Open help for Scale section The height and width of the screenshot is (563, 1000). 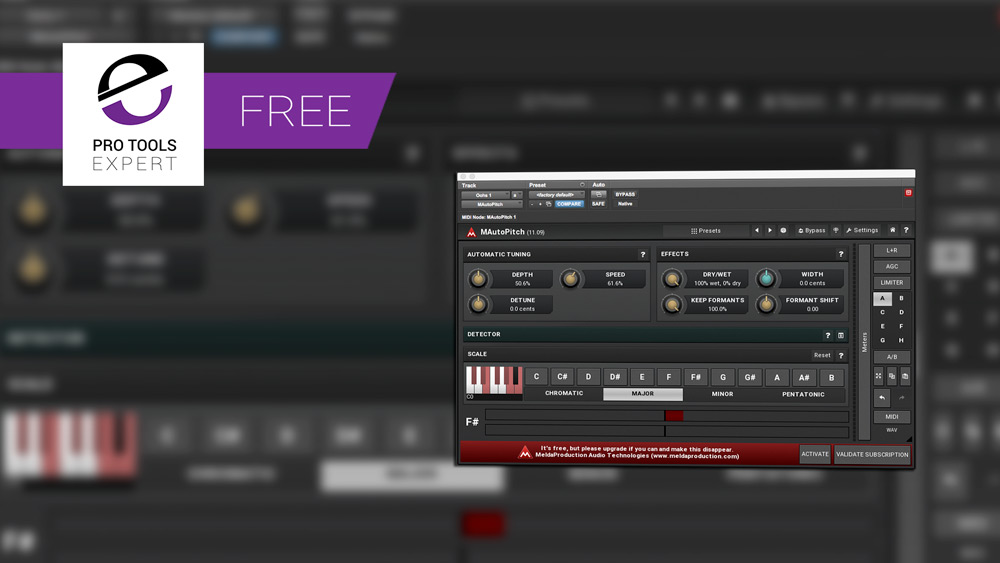[x=841, y=355]
